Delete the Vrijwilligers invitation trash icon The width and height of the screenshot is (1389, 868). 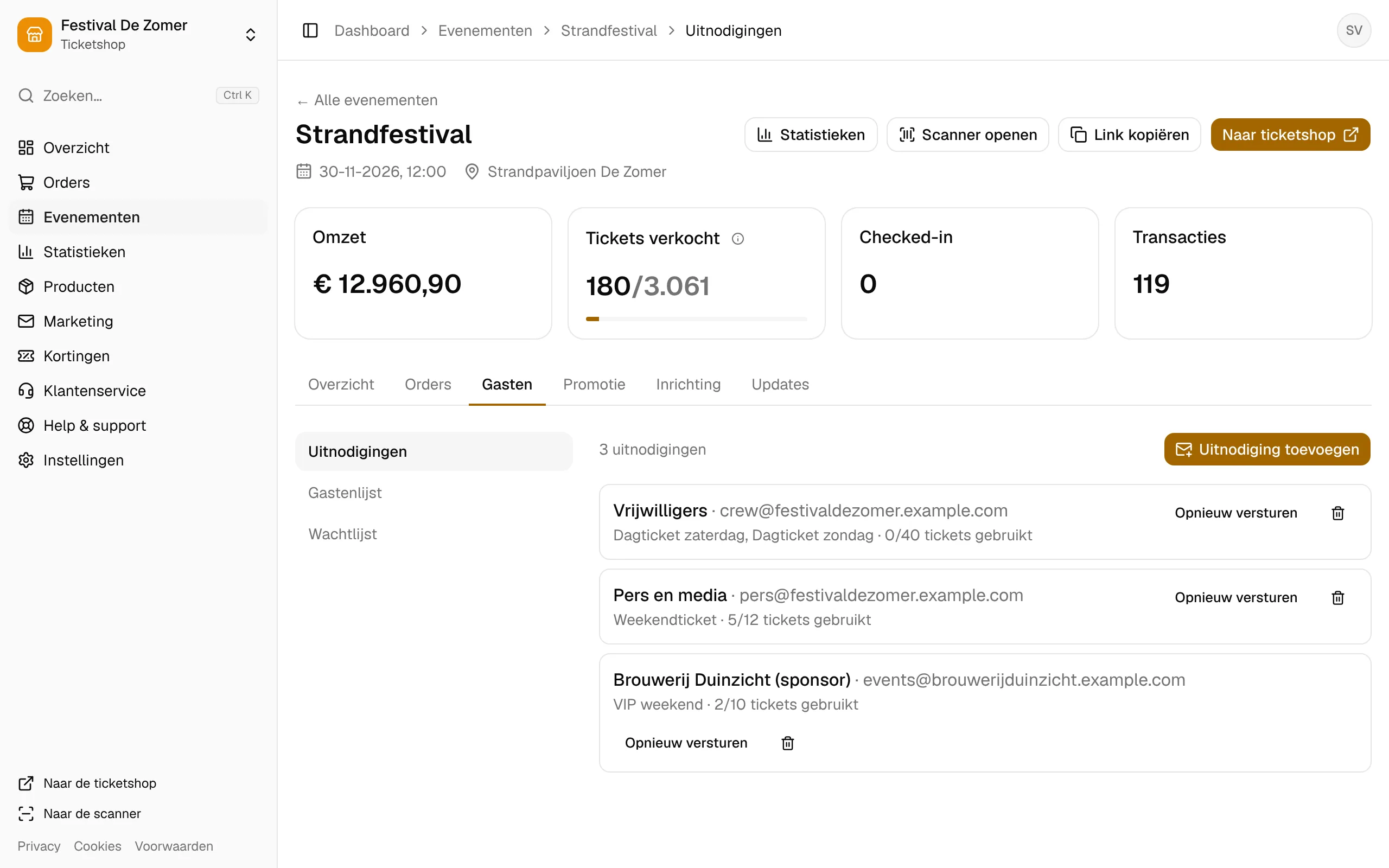(1338, 513)
